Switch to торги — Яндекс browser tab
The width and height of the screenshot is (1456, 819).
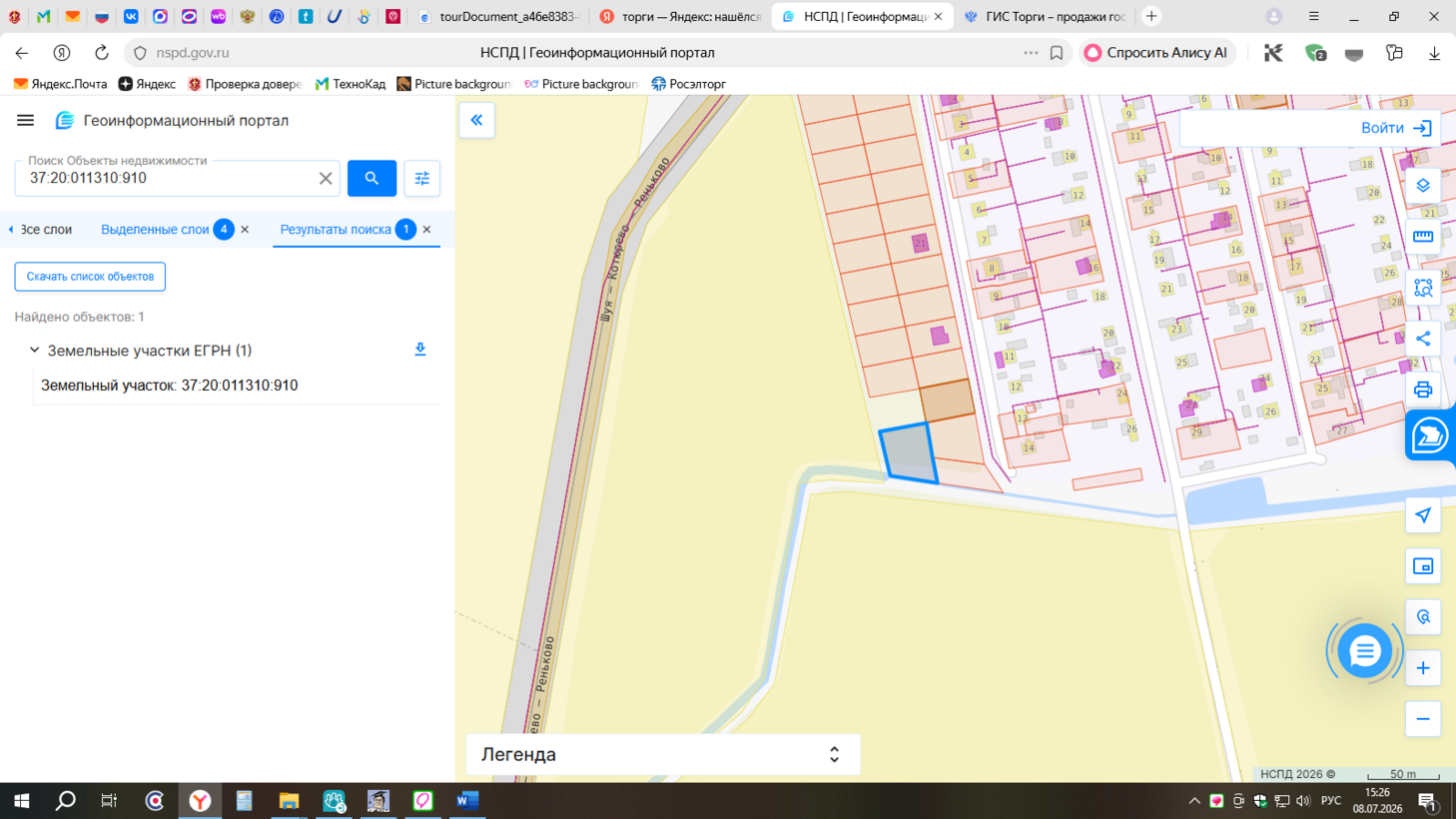(x=680, y=16)
